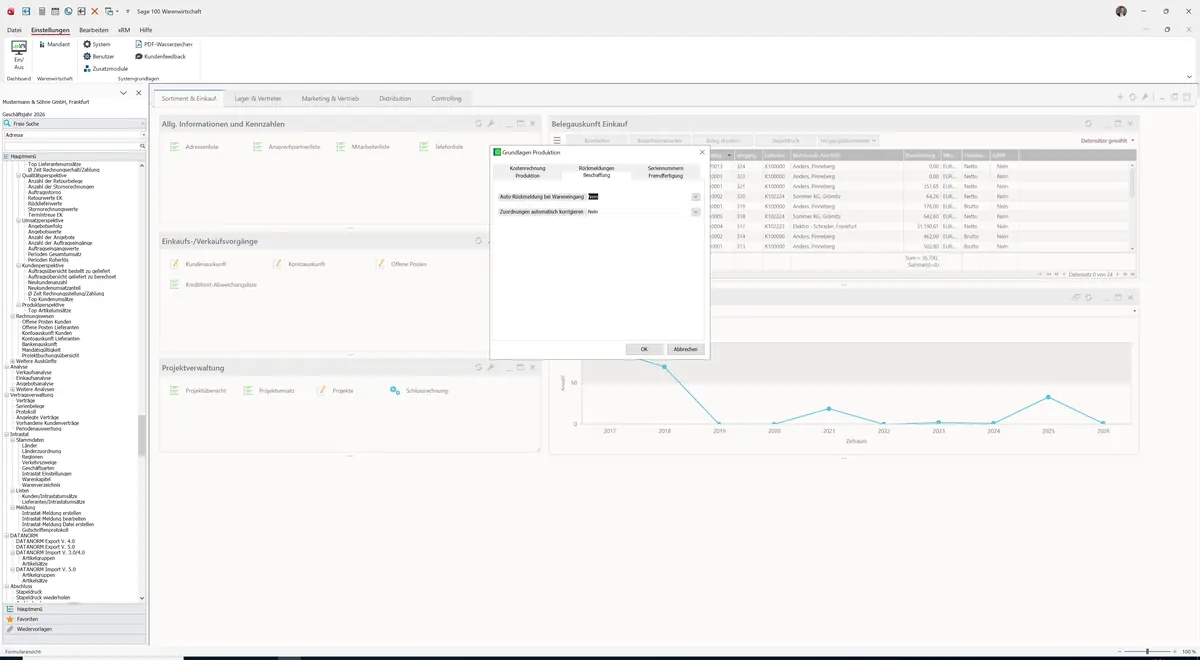Open Projektumsatz shortcut
This screenshot has height=660, width=1200.
point(269,391)
